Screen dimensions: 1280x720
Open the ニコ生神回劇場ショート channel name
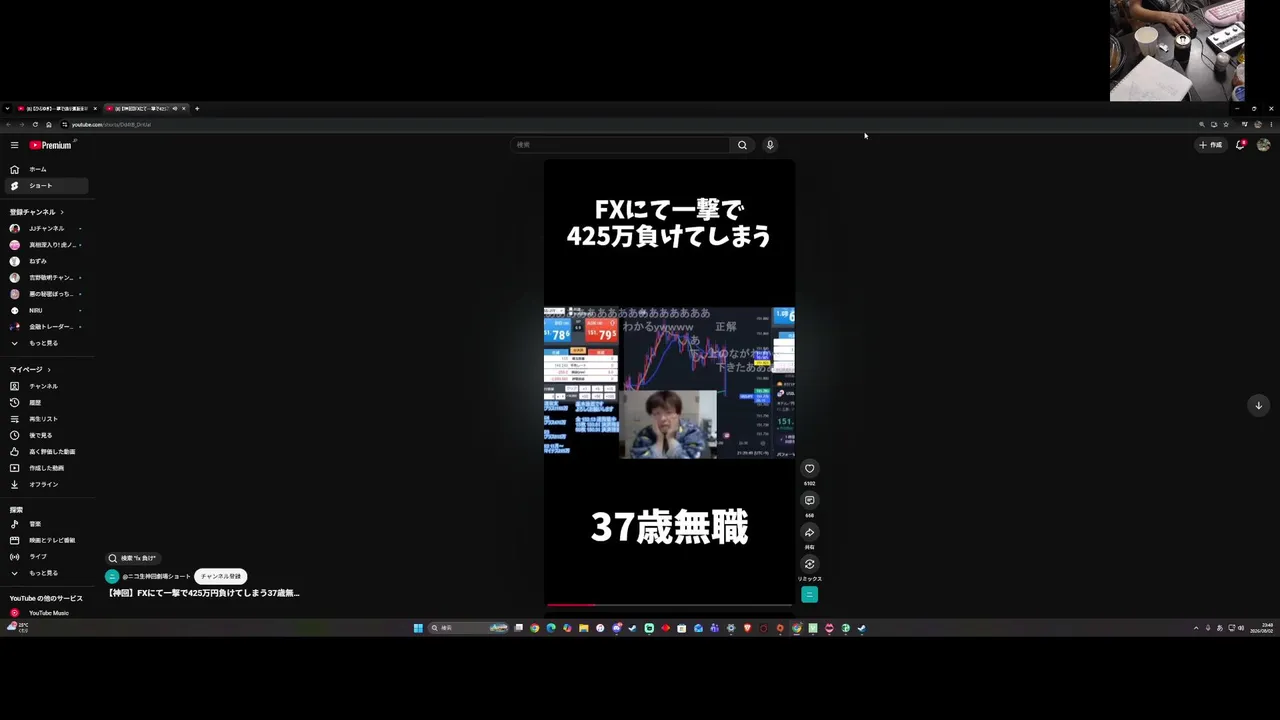(156, 577)
